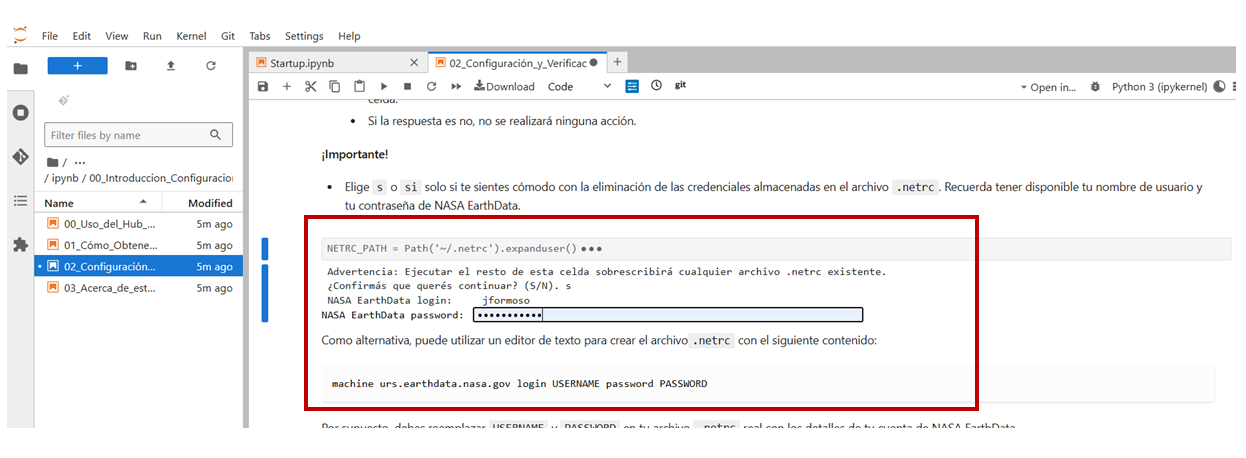Screen dimensions: 1246x458
Task: Click the machine urs.earthdata.nasa.gov code block
Action: point(768,383)
